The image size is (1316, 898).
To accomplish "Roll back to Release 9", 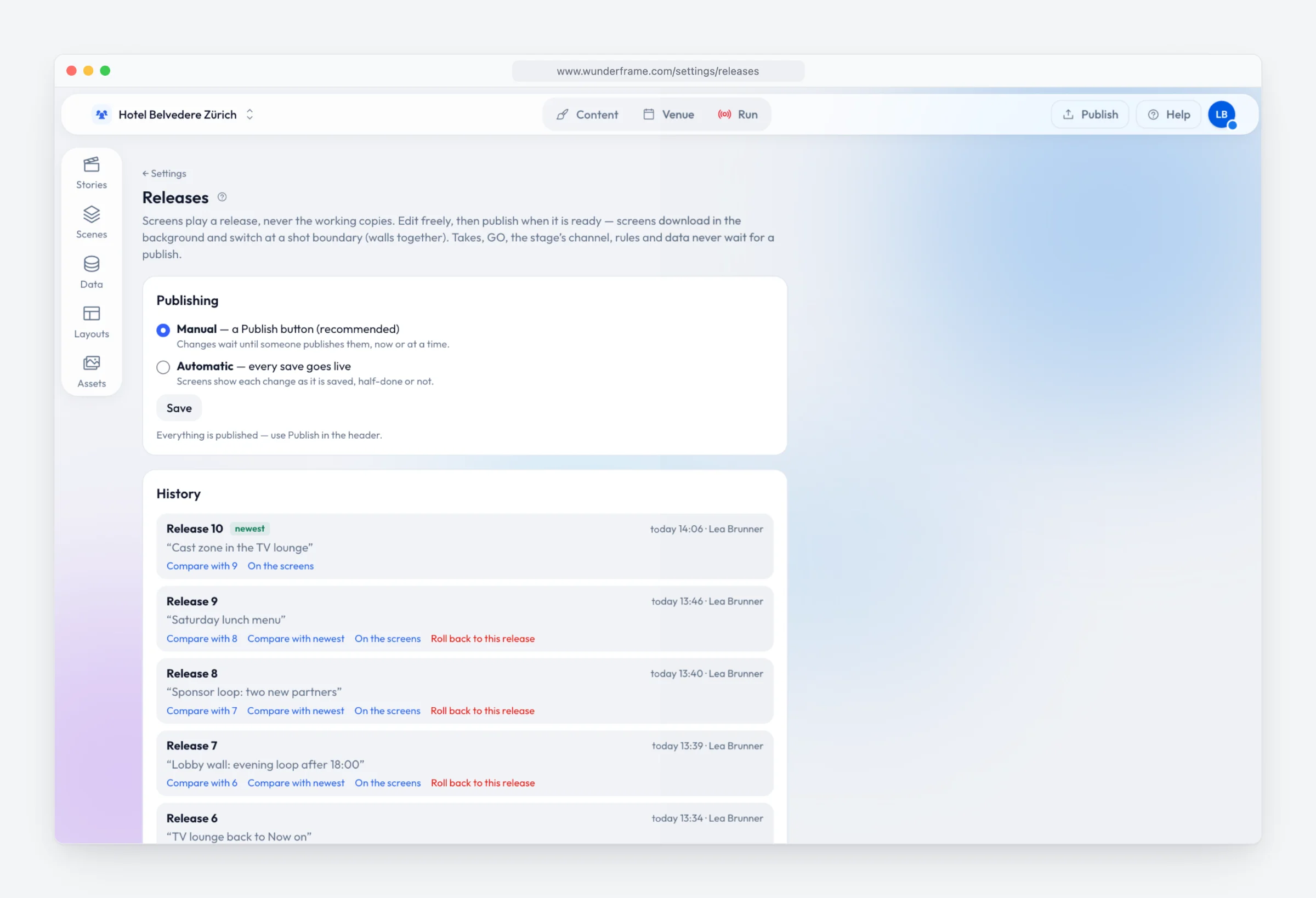I will [483, 638].
